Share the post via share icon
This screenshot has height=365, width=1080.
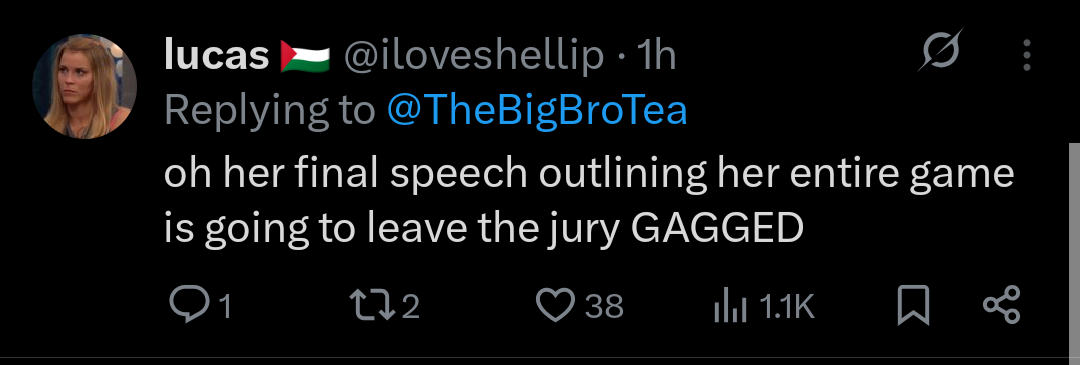pyautogui.click(x=1002, y=305)
